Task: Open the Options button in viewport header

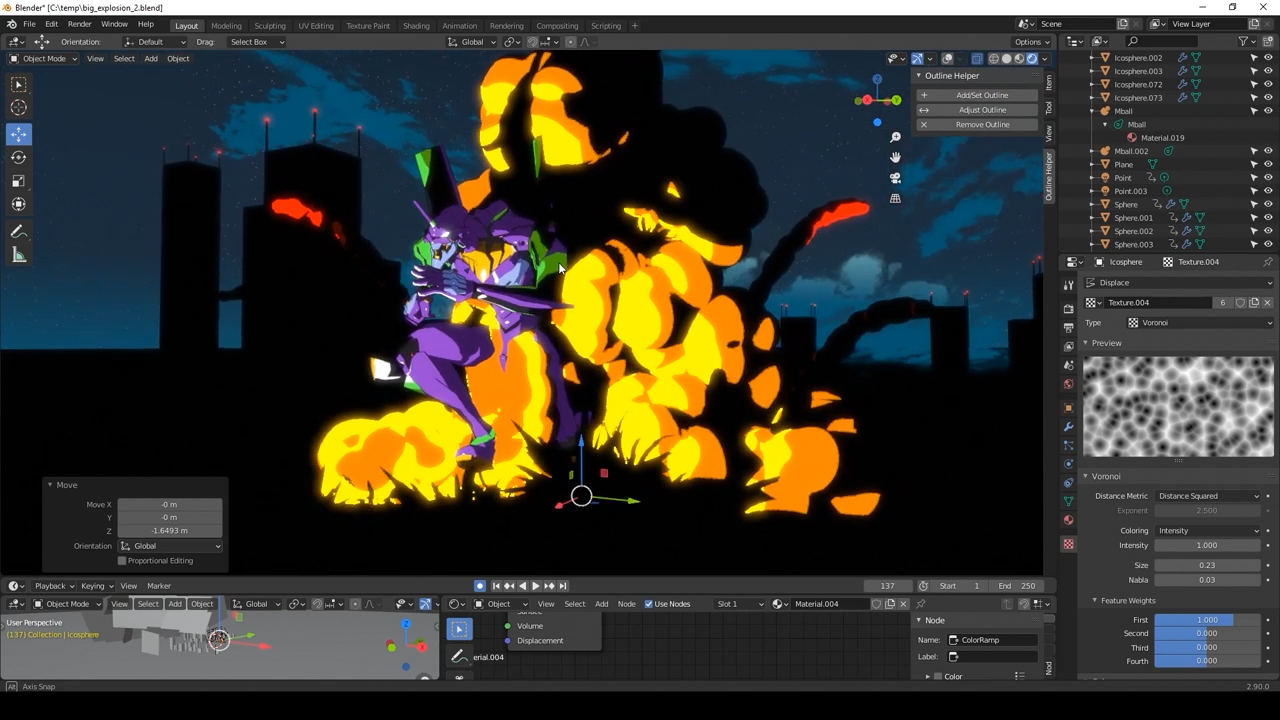Action: click(x=1031, y=42)
